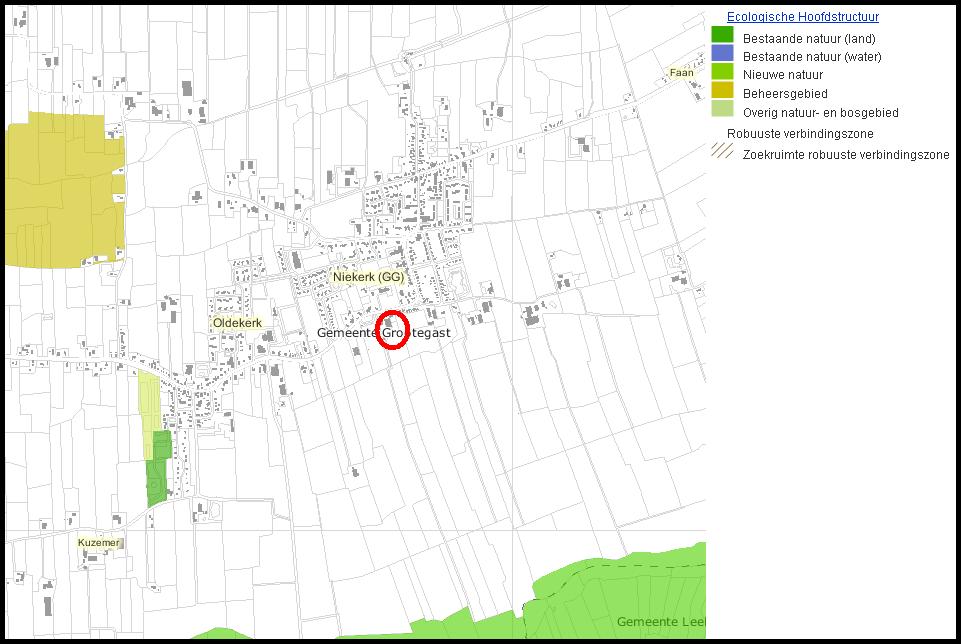Click the red circle marker on the map
The width and height of the screenshot is (961, 644).
[x=393, y=333]
